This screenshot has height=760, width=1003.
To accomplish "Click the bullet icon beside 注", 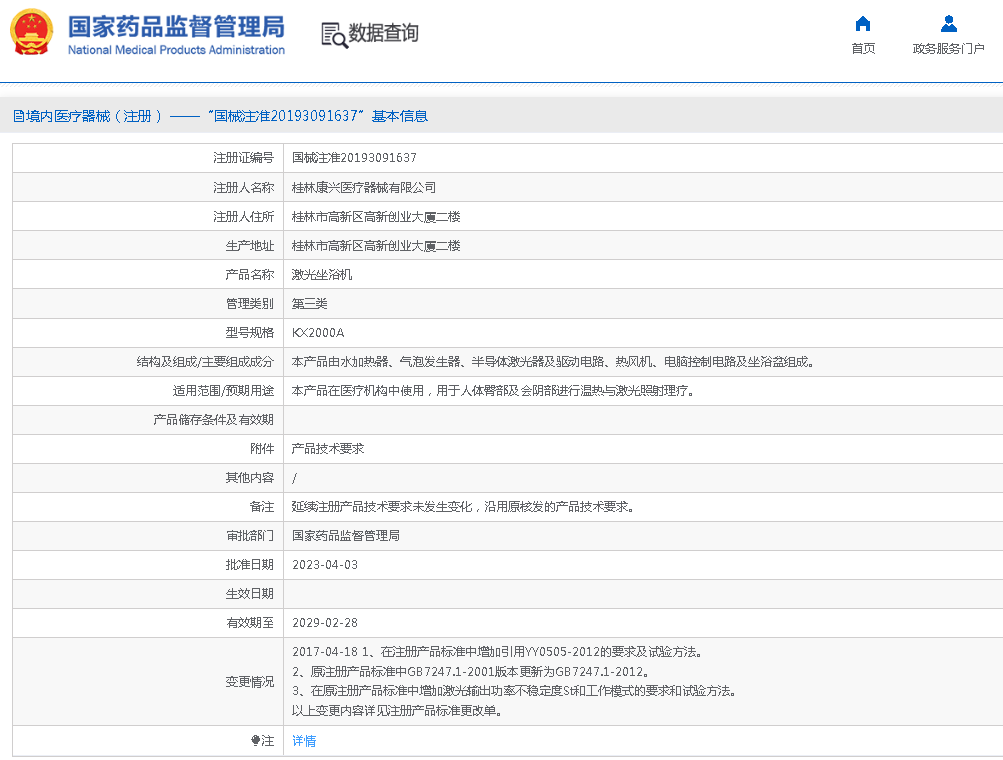I will click(x=255, y=741).
